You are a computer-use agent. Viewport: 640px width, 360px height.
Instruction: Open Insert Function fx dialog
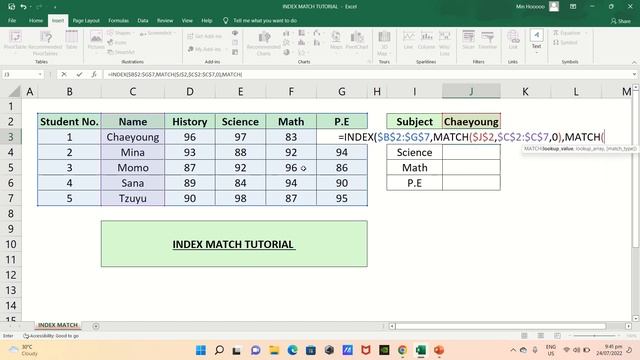click(94, 74)
